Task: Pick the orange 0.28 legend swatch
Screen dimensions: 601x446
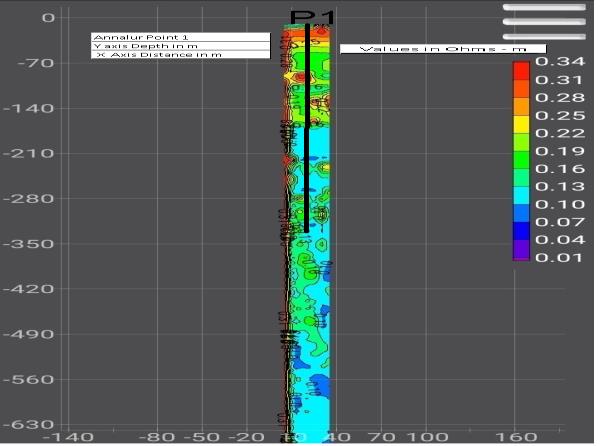Action: (x=520, y=98)
